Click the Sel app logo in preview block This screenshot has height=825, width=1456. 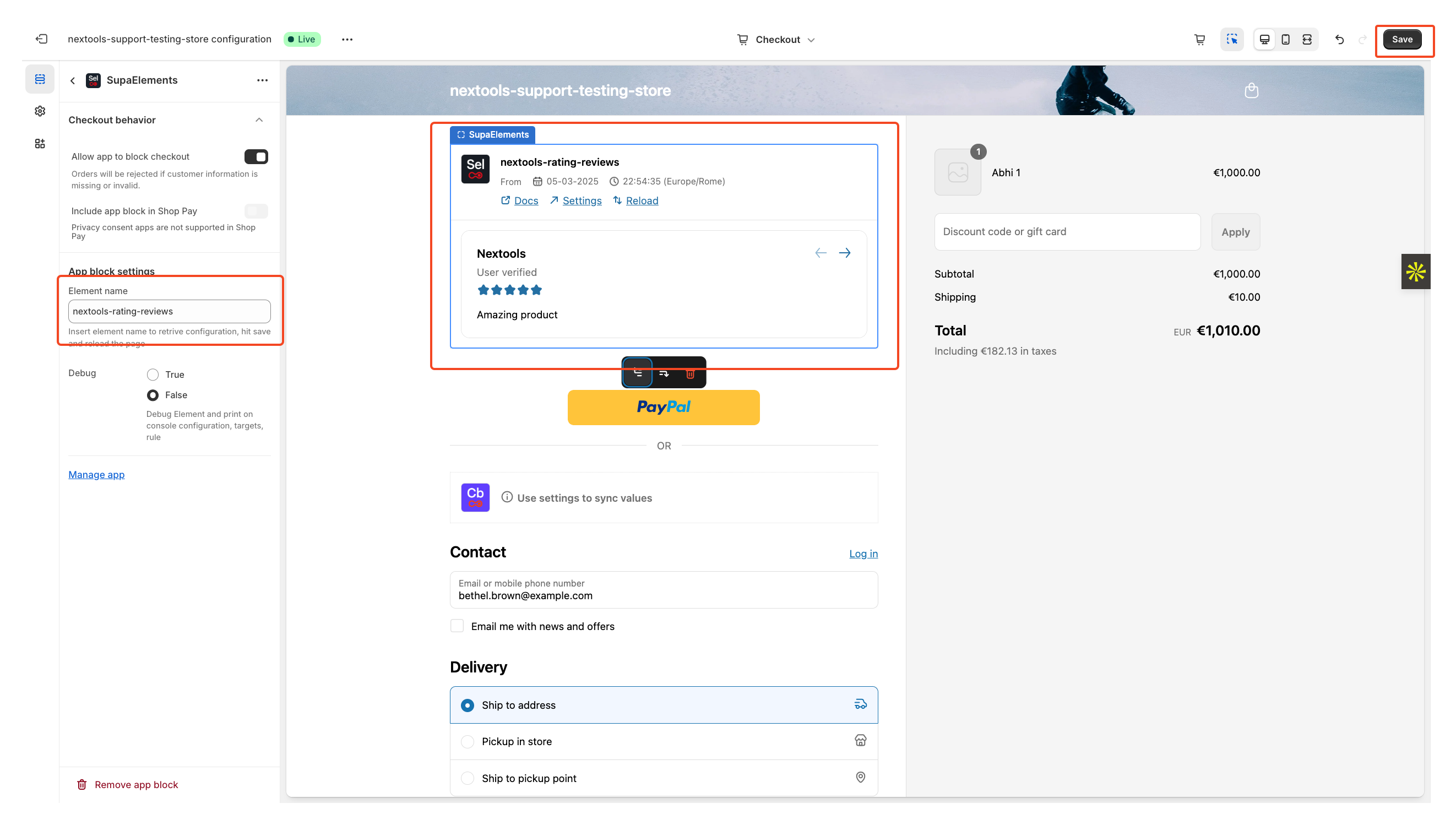tap(475, 169)
